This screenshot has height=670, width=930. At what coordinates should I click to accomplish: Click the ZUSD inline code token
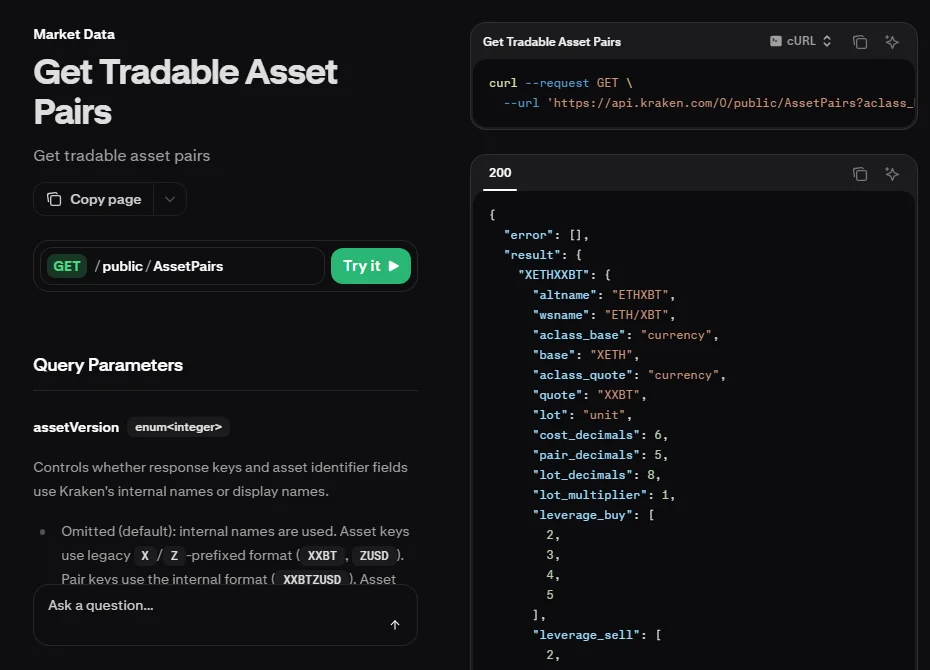(x=374, y=556)
